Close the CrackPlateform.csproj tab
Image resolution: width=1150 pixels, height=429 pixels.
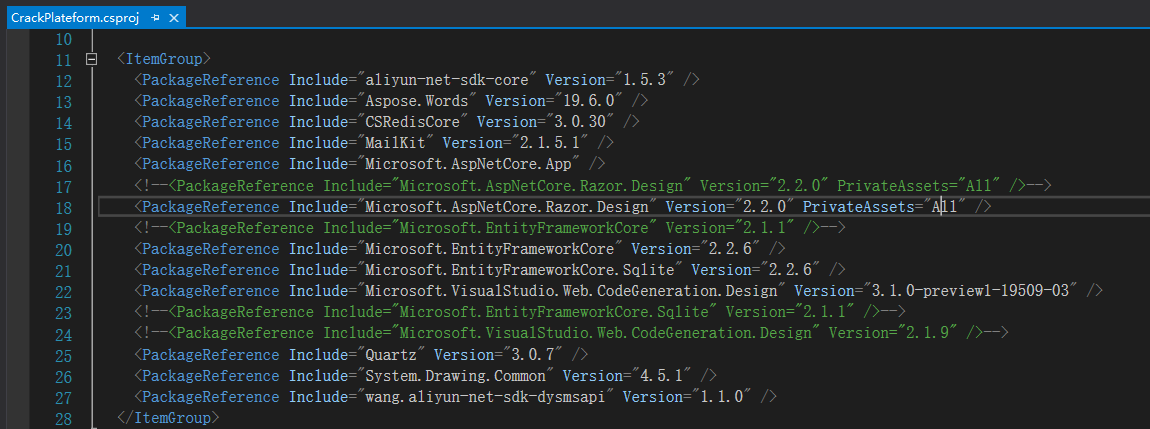[173, 19]
